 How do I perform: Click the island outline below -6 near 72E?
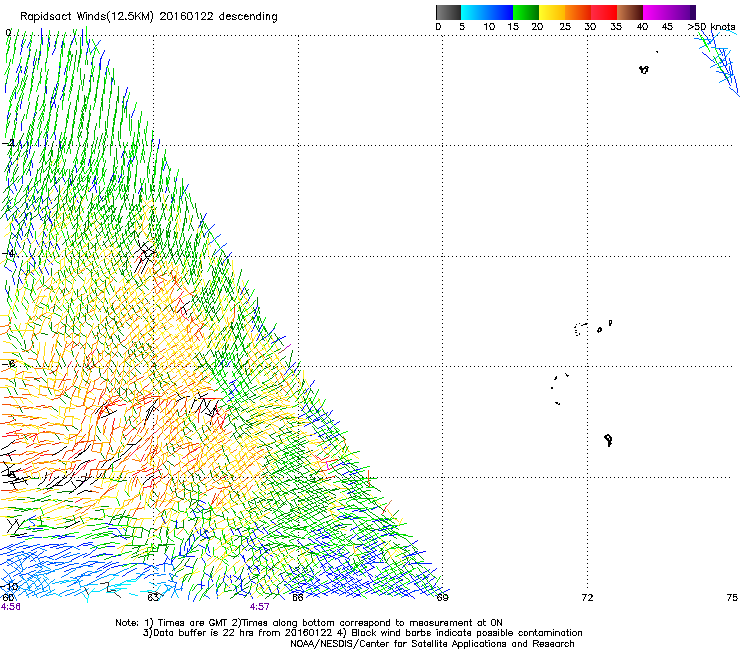point(608,440)
